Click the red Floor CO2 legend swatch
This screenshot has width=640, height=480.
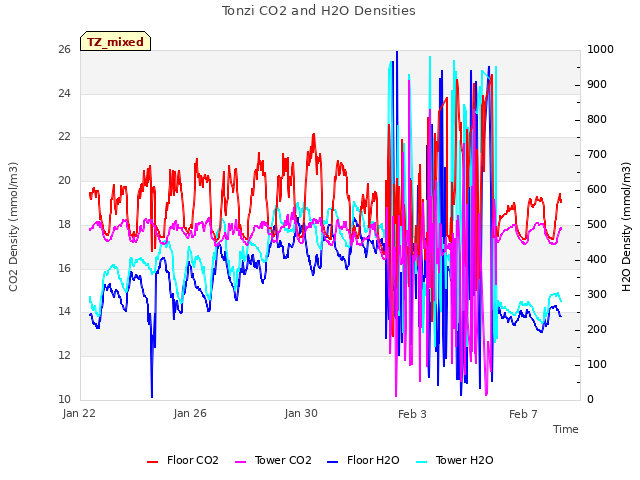(152, 462)
